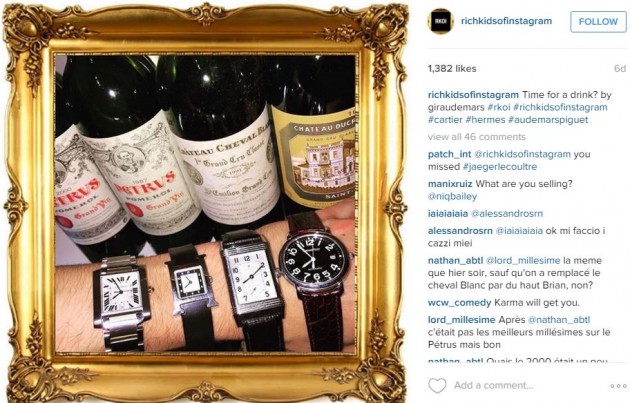Open the #rkoi hashtag
630x403 pixels.
[x=499, y=107]
